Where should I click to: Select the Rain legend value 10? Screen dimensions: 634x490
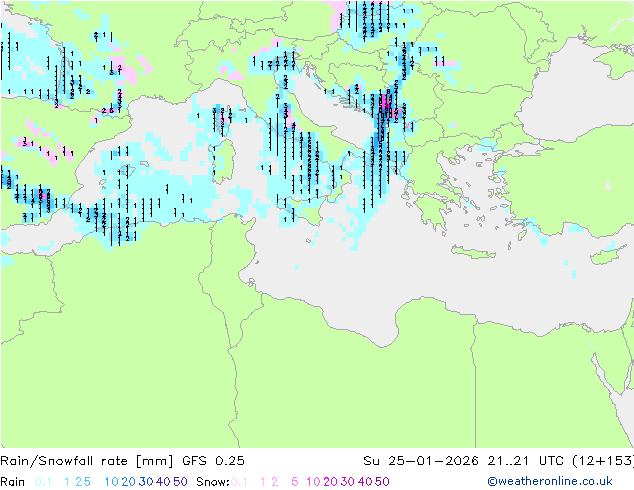pyautogui.click(x=112, y=482)
